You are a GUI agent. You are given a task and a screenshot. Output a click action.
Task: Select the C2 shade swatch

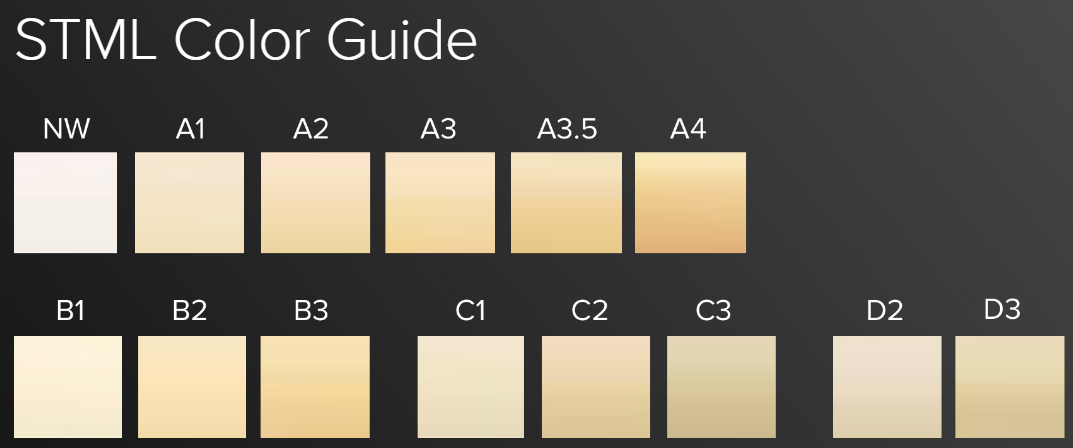click(596, 387)
